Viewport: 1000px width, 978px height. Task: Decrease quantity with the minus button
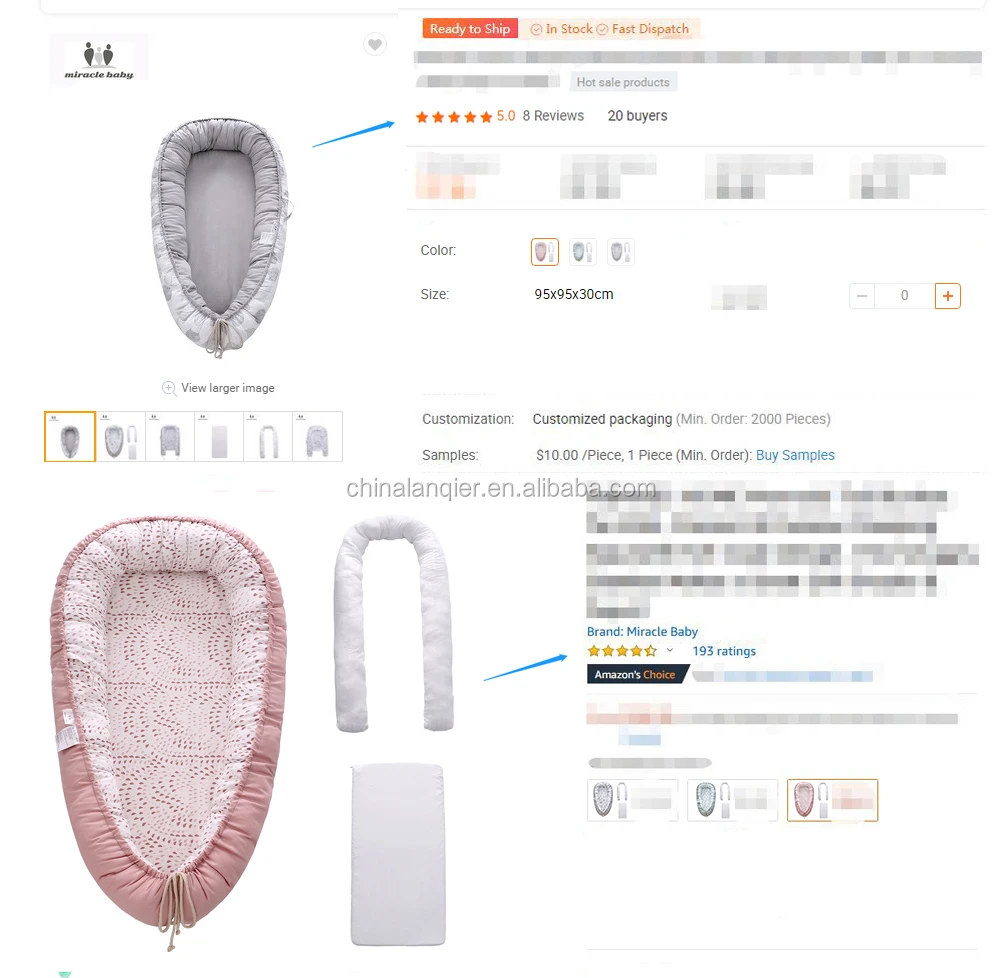[x=861, y=296]
